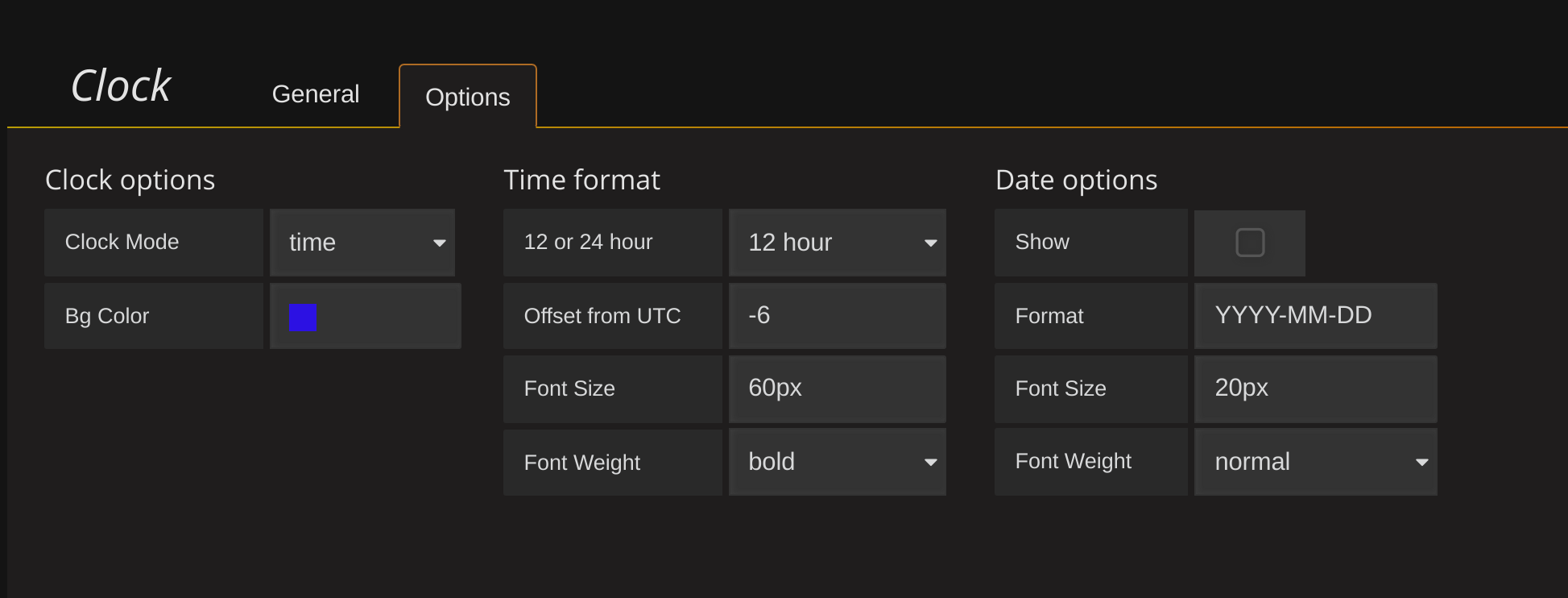
Task: Switch to the General tab
Action: coord(315,94)
